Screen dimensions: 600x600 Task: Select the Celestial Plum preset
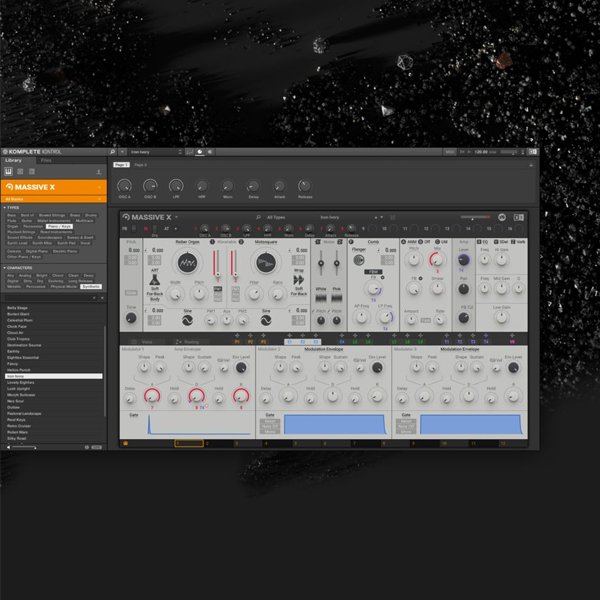[54, 320]
